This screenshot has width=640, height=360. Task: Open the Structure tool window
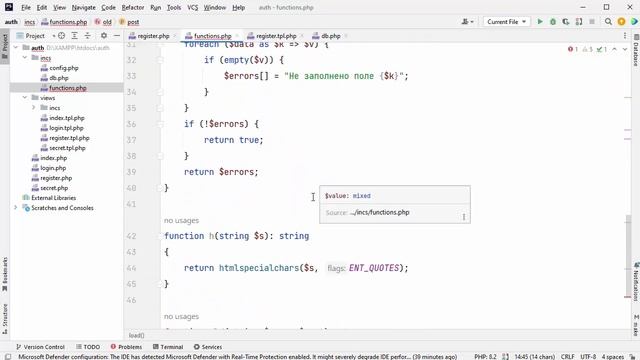point(5,318)
